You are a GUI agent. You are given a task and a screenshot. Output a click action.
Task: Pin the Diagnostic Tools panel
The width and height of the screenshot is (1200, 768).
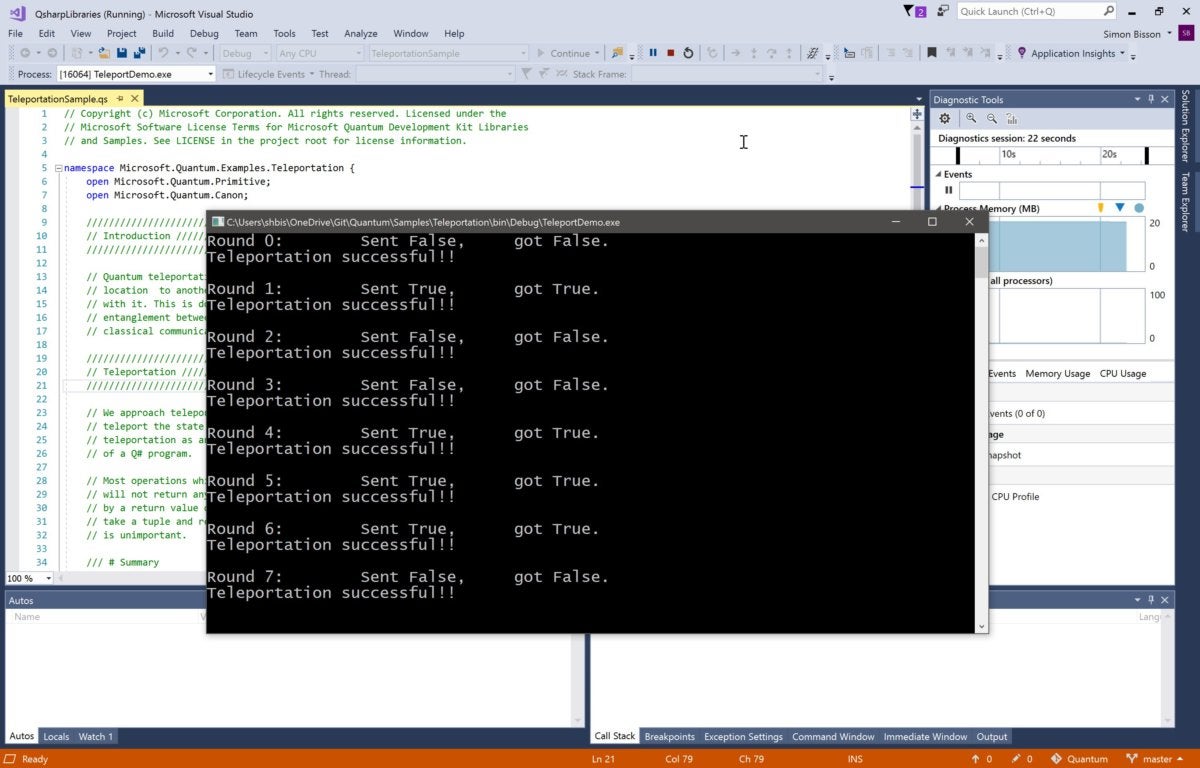coord(1151,99)
